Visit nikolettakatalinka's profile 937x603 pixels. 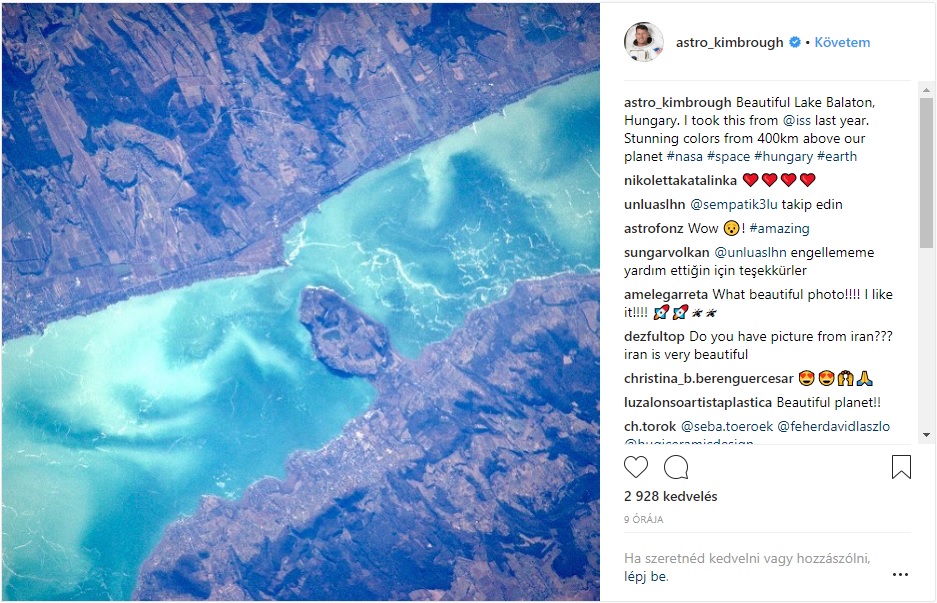point(680,180)
